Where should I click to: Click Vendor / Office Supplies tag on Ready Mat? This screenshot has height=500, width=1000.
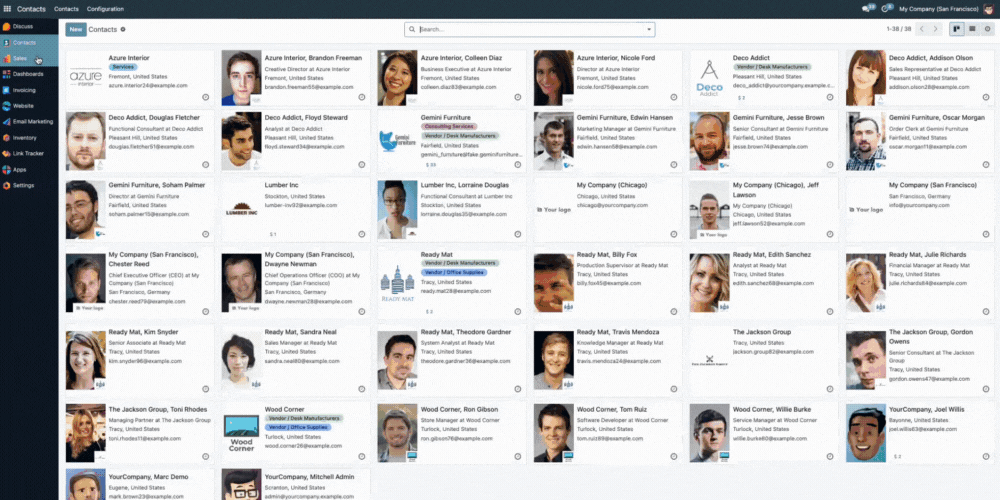pos(453,272)
